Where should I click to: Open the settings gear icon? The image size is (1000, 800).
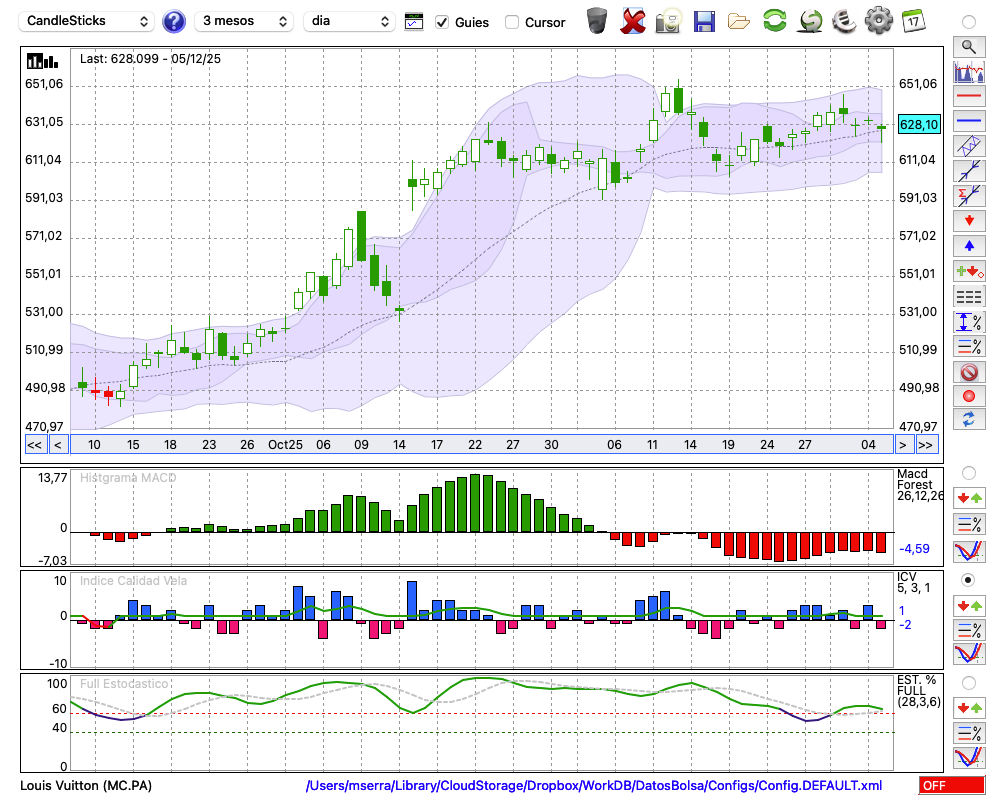pyautogui.click(x=877, y=21)
